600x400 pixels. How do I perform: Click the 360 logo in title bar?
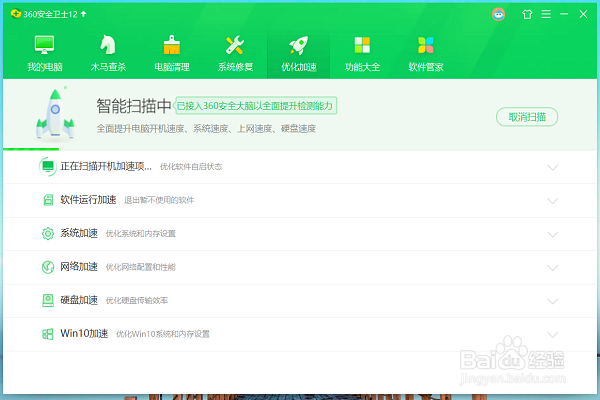tap(16, 14)
